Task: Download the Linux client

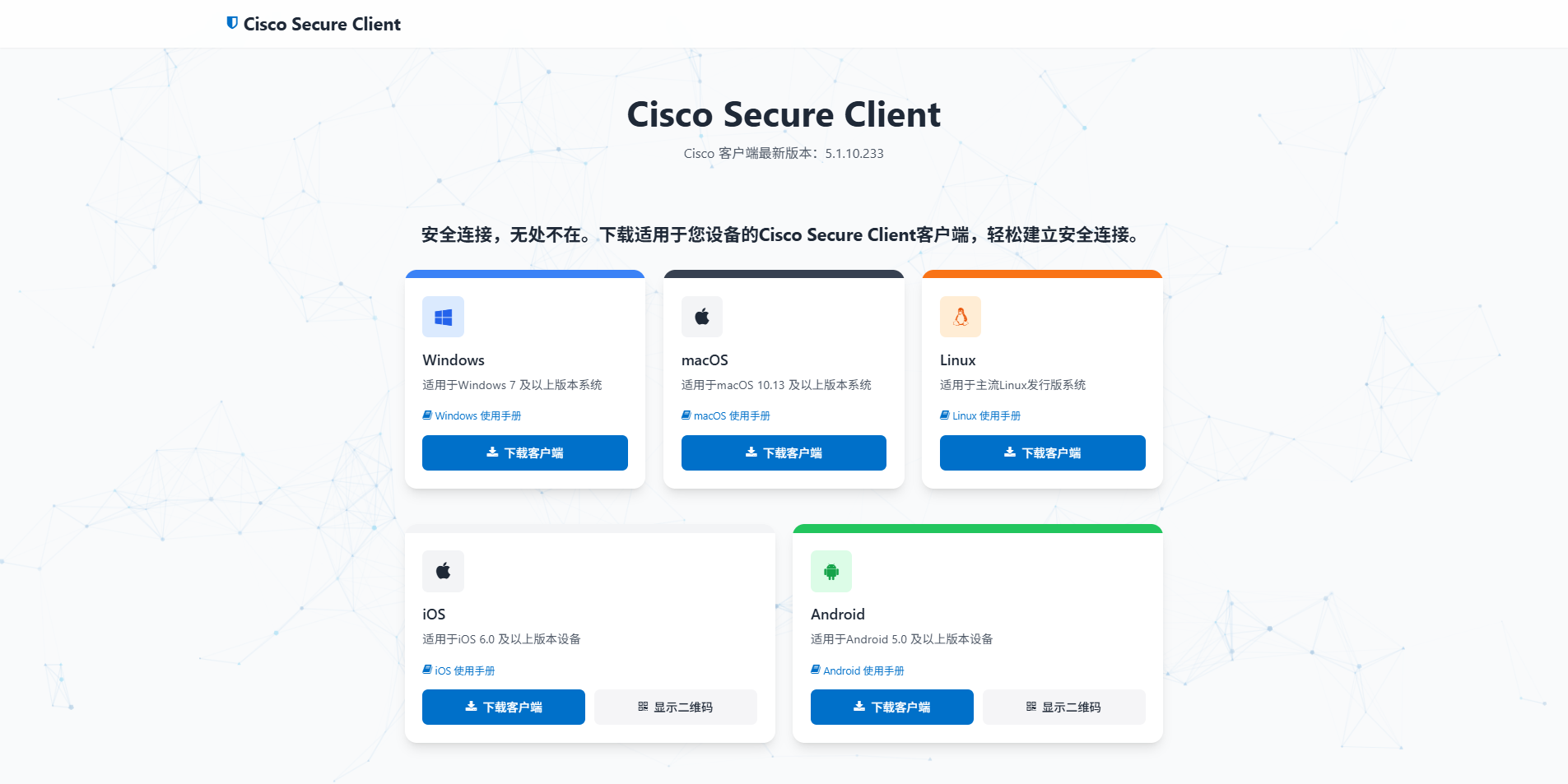Action: (x=1043, y=452)
